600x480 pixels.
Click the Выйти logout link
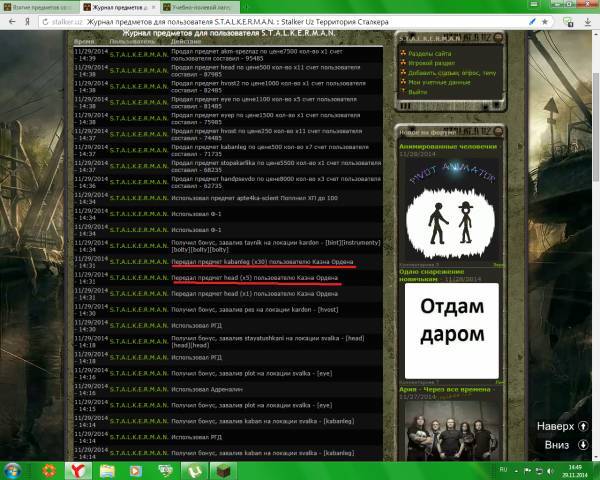(x=417, y=92)
